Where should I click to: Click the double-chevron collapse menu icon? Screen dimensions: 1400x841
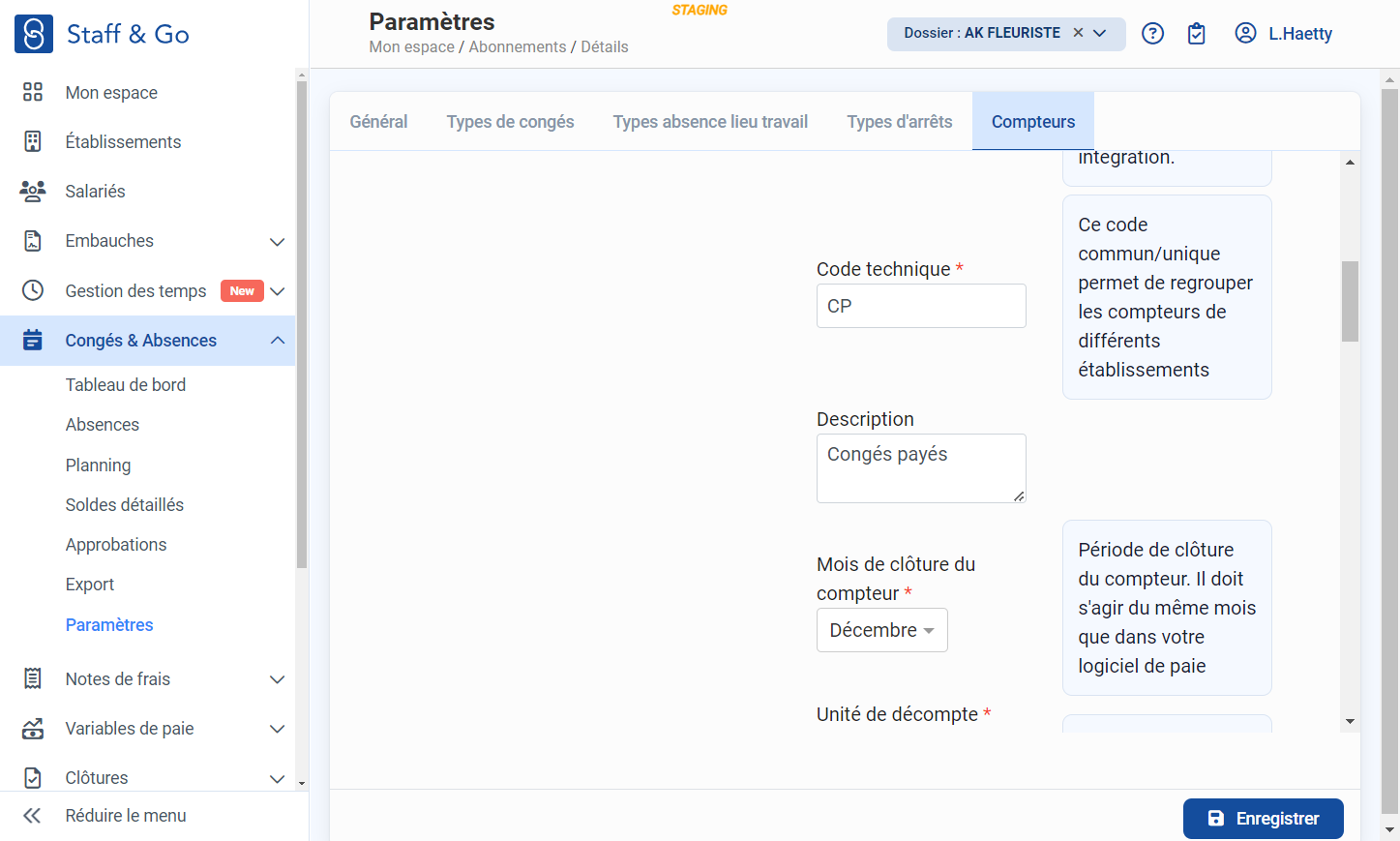(32, 816)
